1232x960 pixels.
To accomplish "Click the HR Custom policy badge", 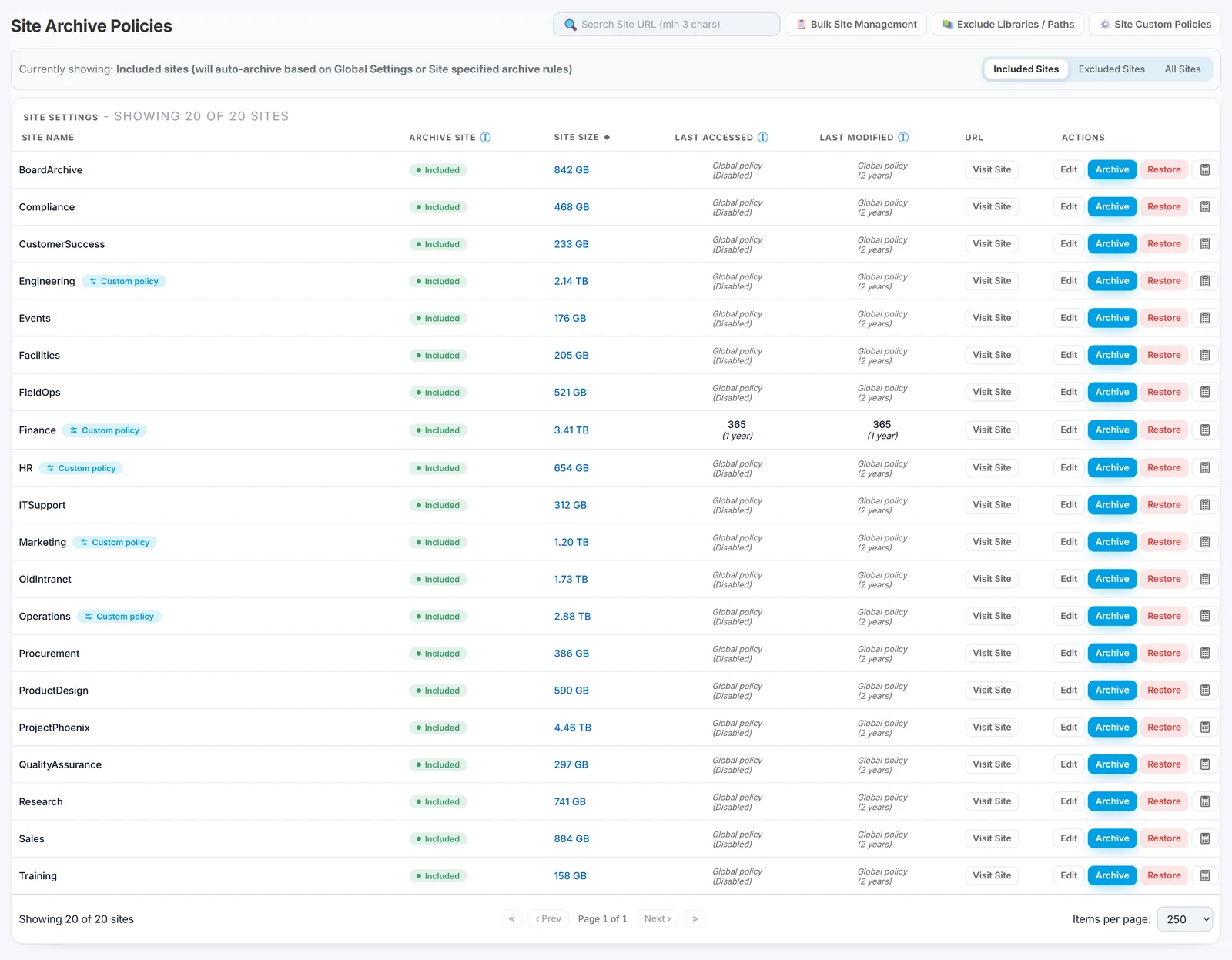I will 81,468.
